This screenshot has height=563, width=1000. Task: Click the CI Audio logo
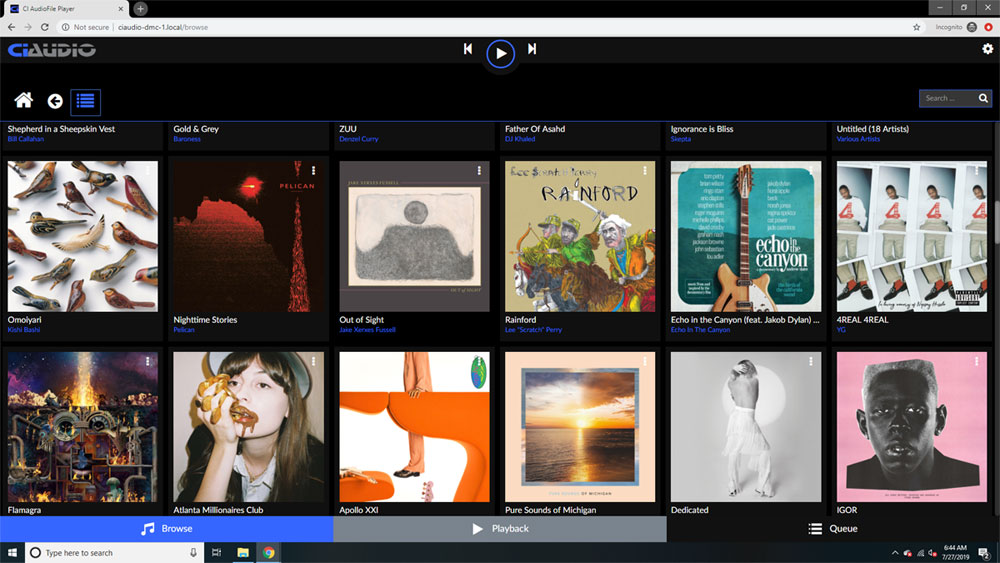click(x=52, y=50)
